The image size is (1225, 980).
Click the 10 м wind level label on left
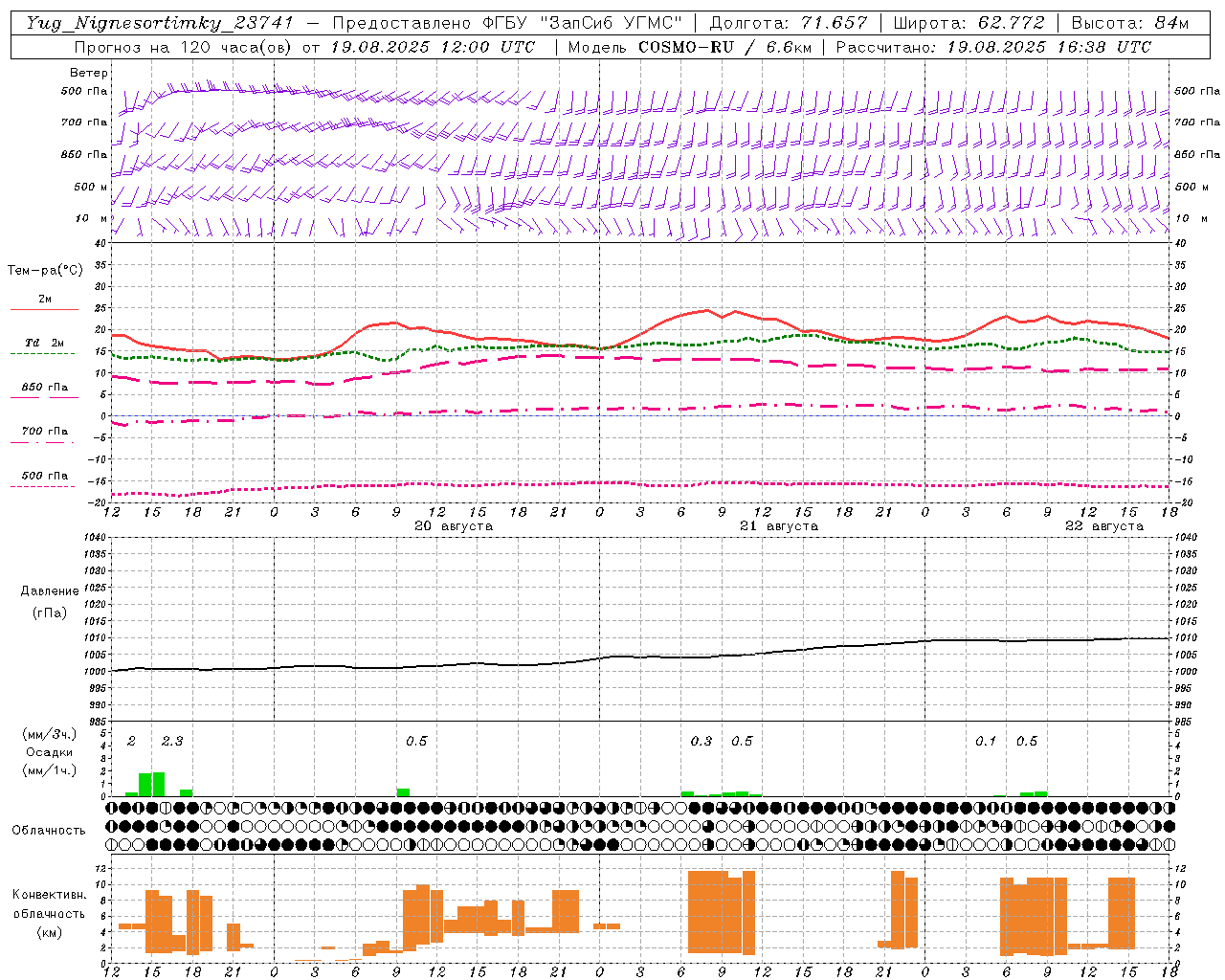(x=92, y=219)
